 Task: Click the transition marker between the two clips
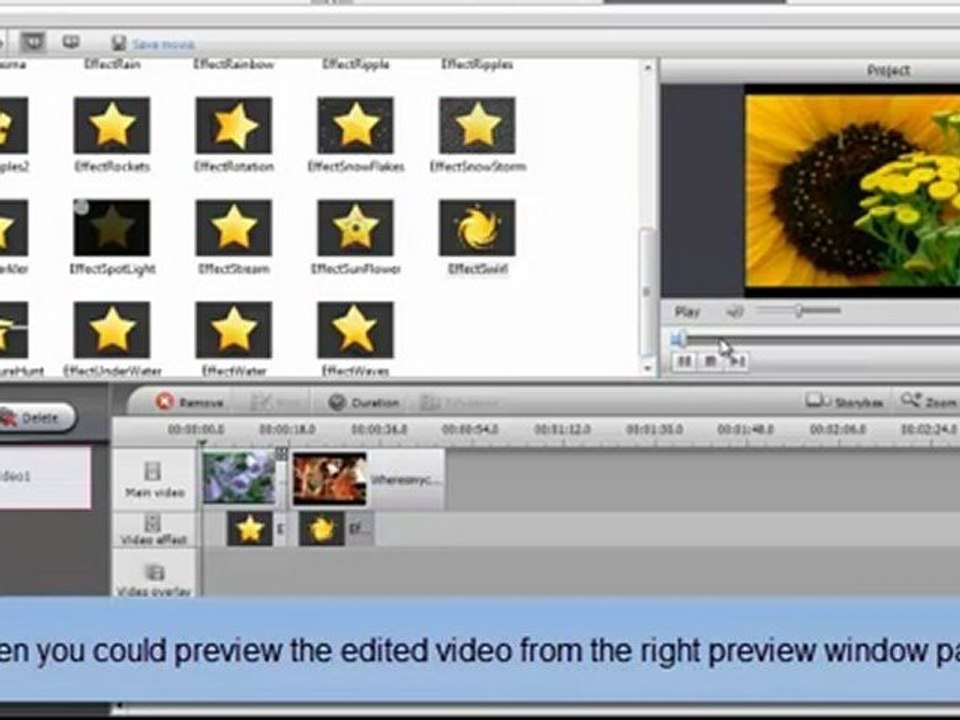pos(281,454)
